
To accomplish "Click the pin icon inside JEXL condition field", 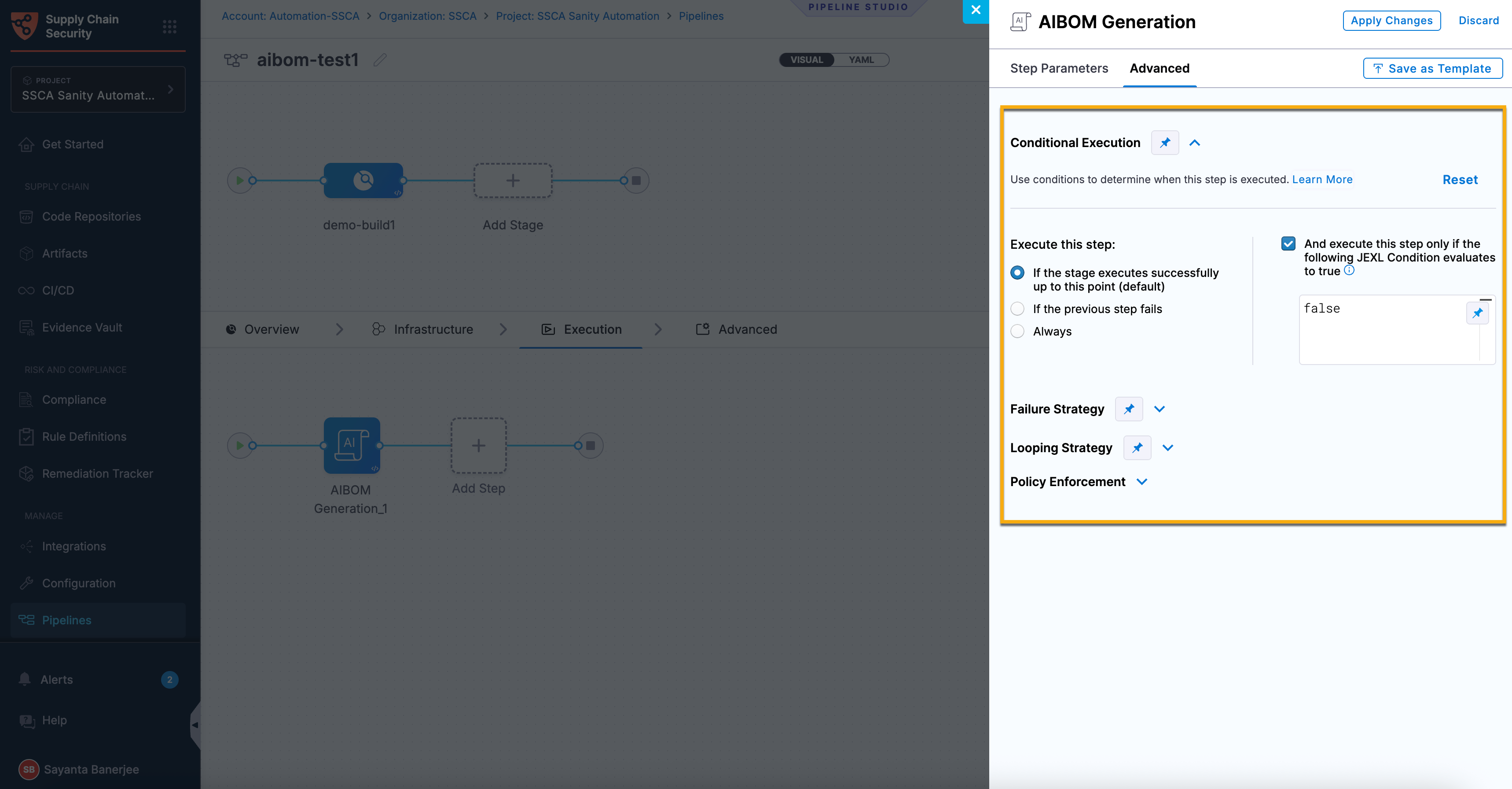I will [x=1477, y=313].
